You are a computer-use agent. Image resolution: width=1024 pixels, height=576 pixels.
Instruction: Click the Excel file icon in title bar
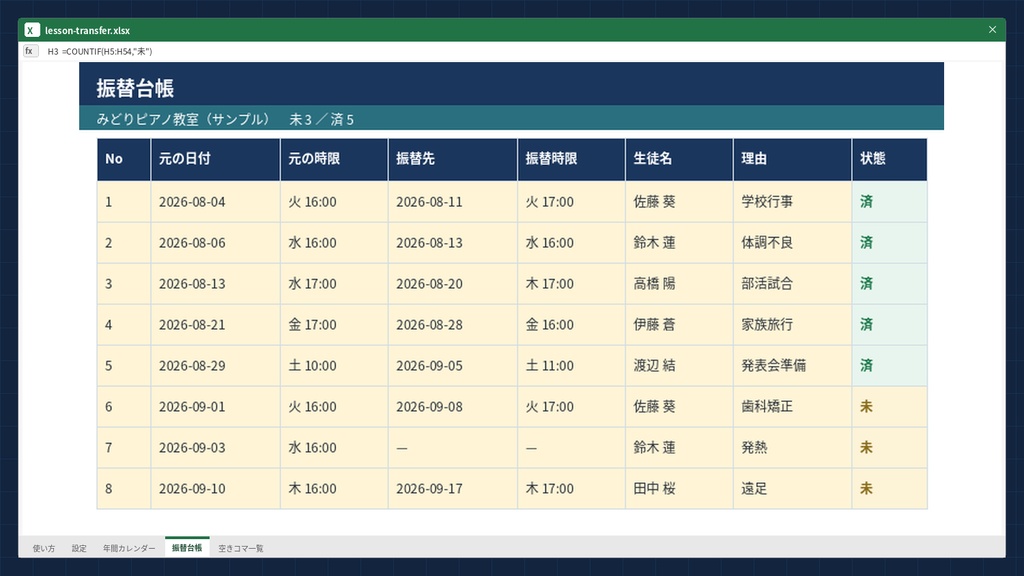31,30
